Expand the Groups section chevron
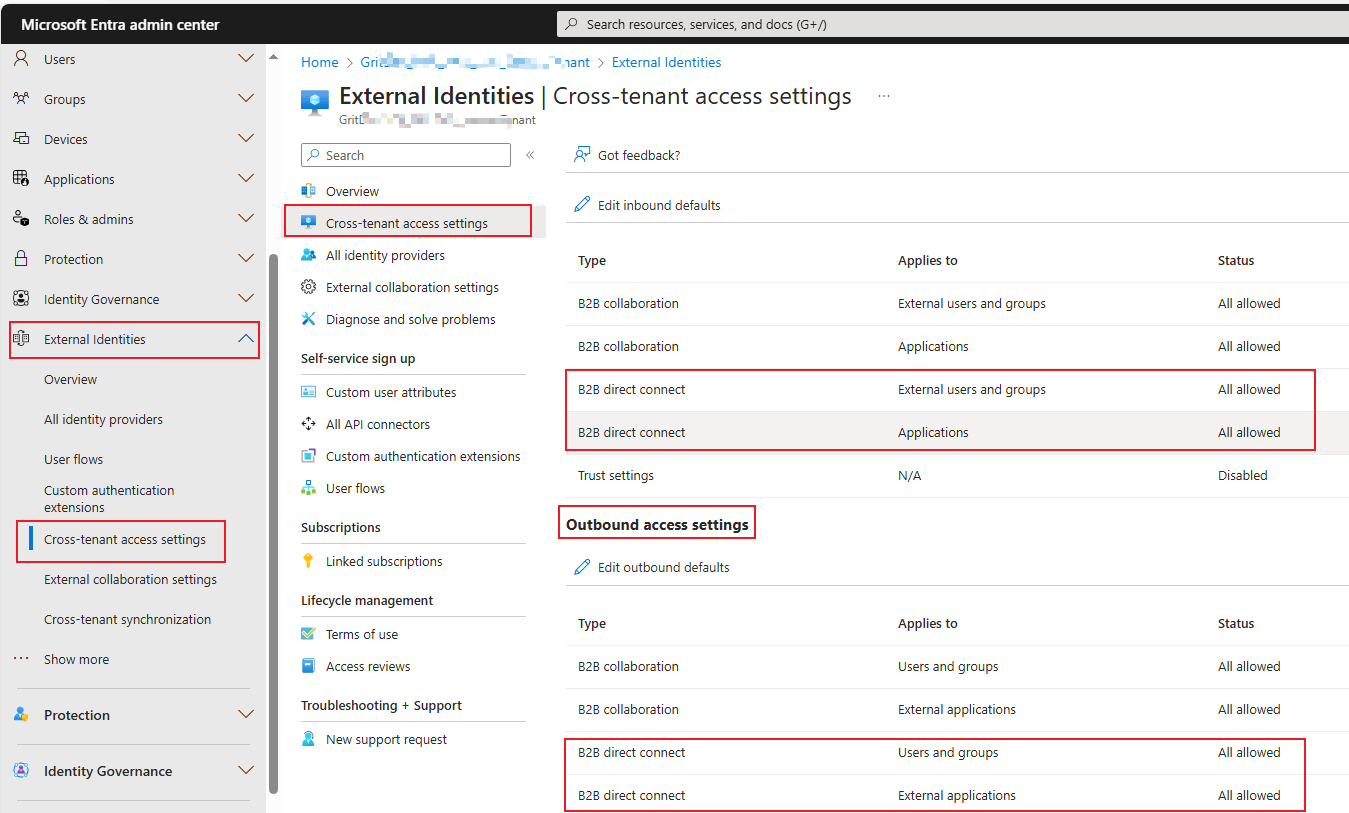This screenshot has height=813, width=1349. [x=246, y=99]
